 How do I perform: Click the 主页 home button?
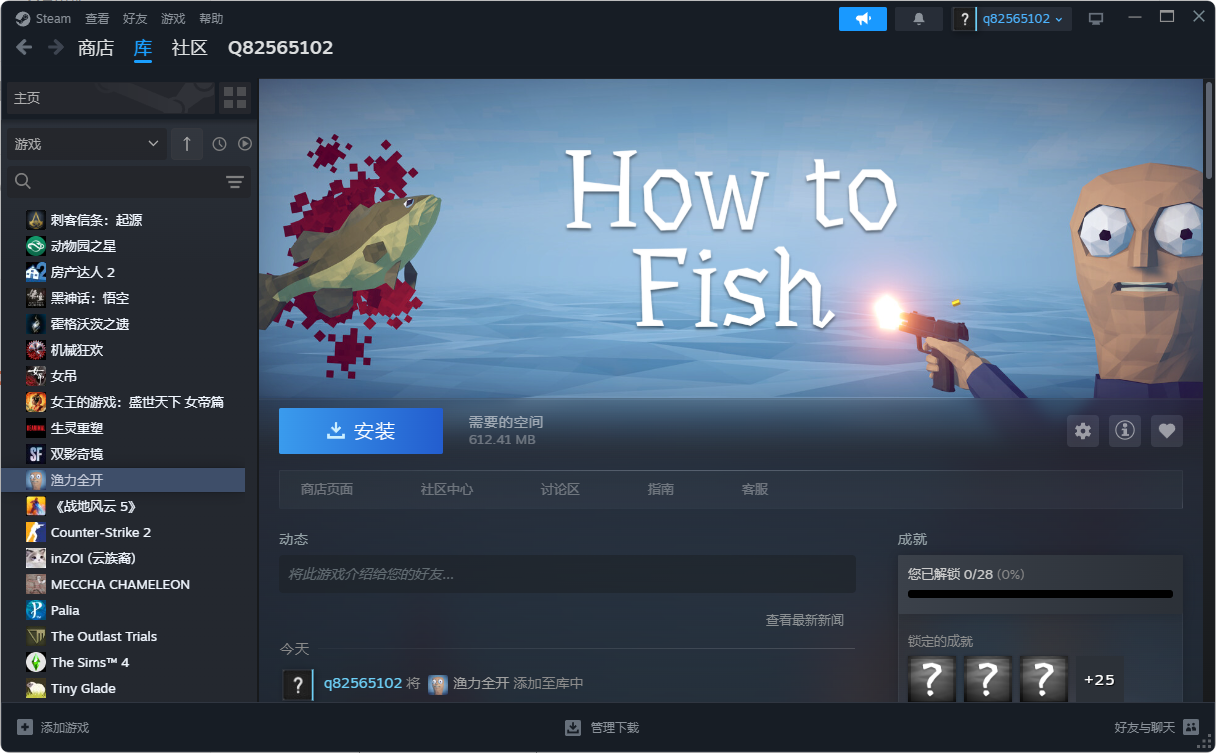coord(111,97)
